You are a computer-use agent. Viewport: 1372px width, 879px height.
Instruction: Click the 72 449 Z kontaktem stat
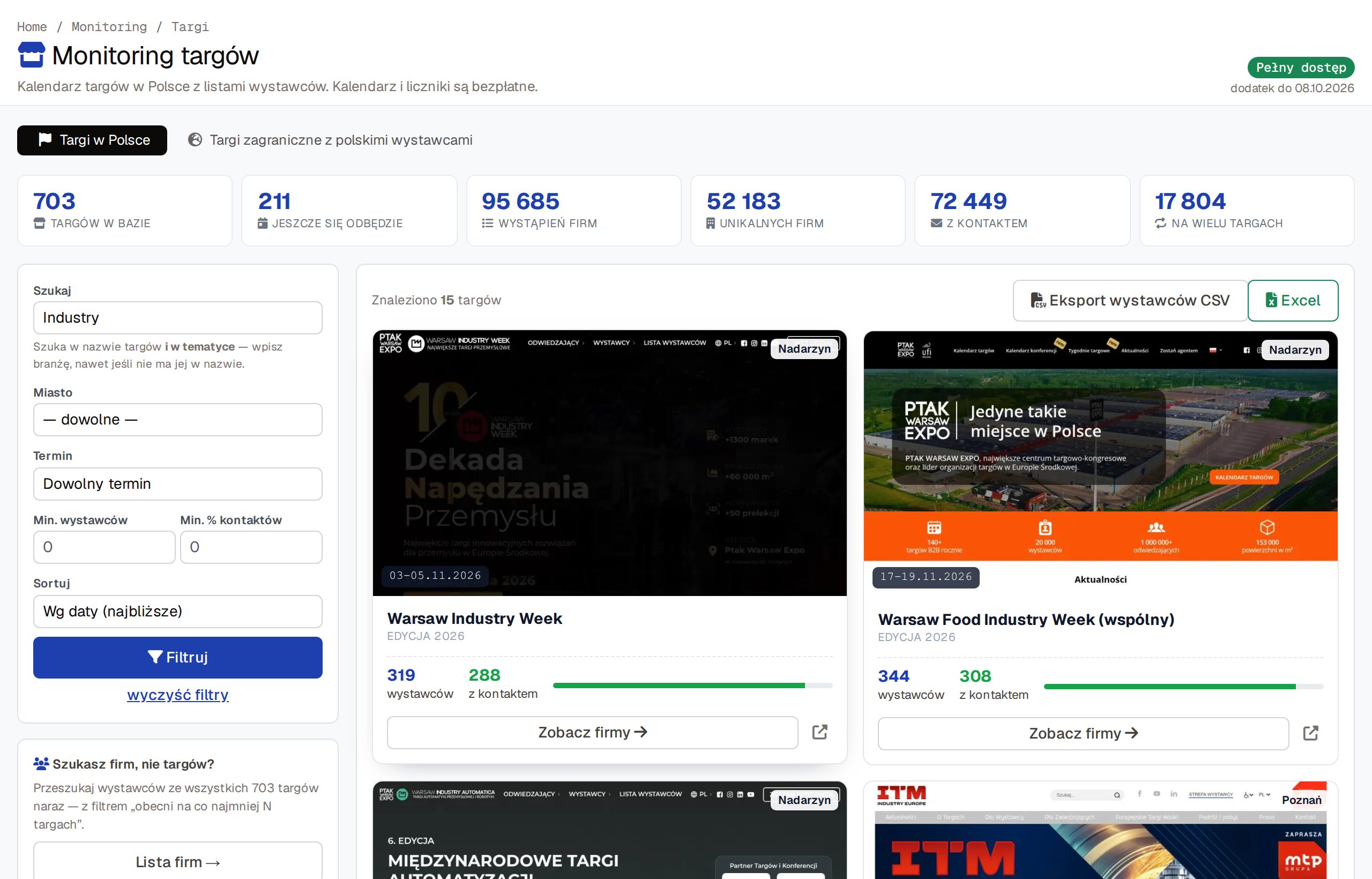pyautogui.click(x=1022, y=211)
